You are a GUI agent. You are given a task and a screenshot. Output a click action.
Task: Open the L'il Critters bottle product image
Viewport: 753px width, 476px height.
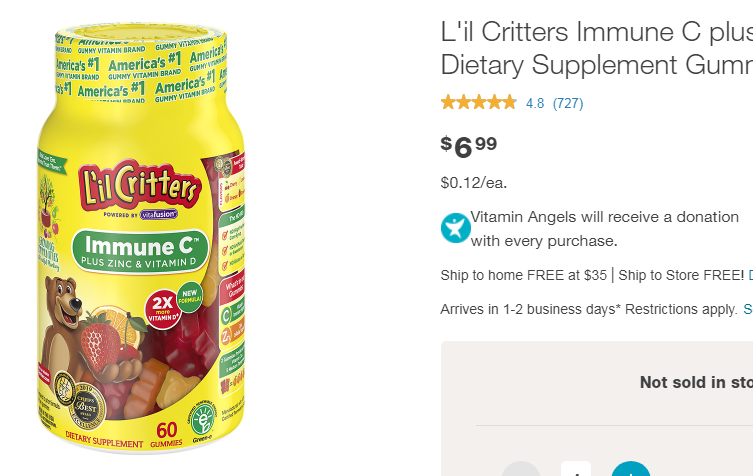click(x=141, y=237)
